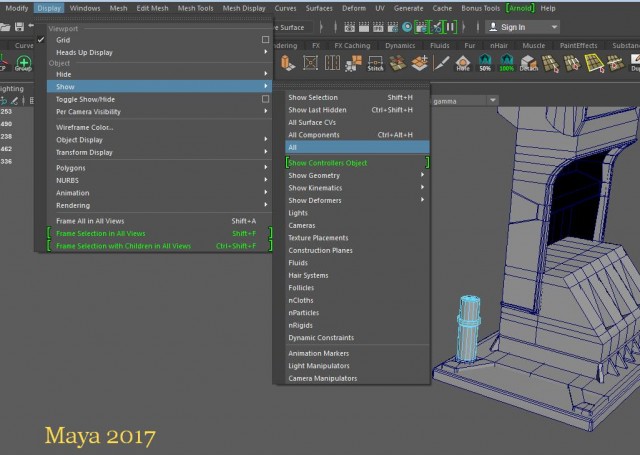Expand the Show Geometry submenu arrow
Screen dimensions: 640x455
(x=422, y=175)
